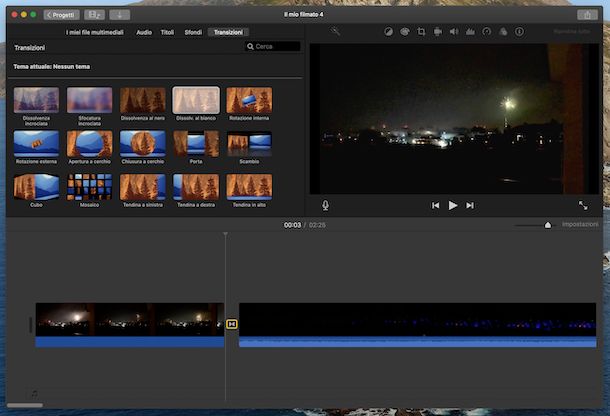Click the magic wand auto-enhance icon

pyautogui.click(x=335, y=31)
